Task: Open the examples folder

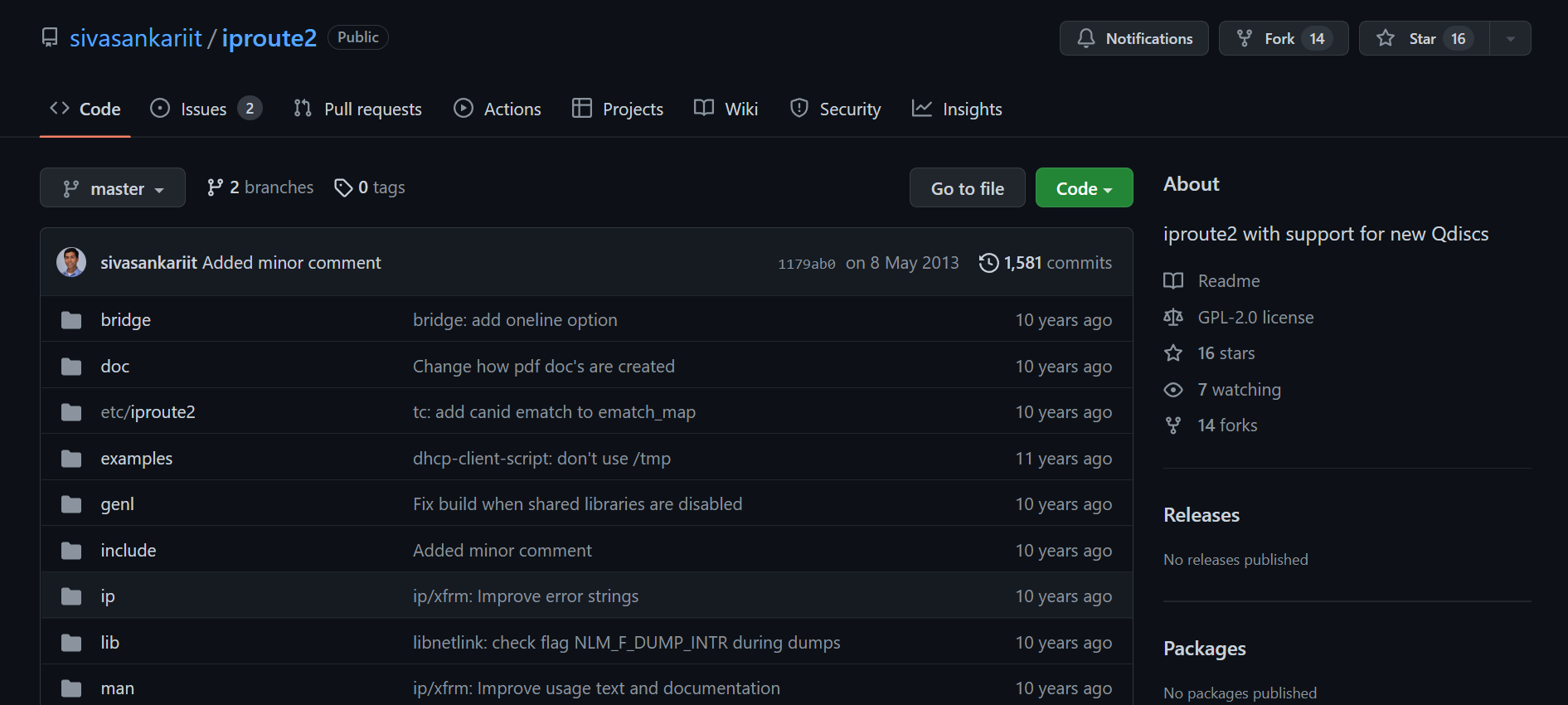Action: (137, 459)
